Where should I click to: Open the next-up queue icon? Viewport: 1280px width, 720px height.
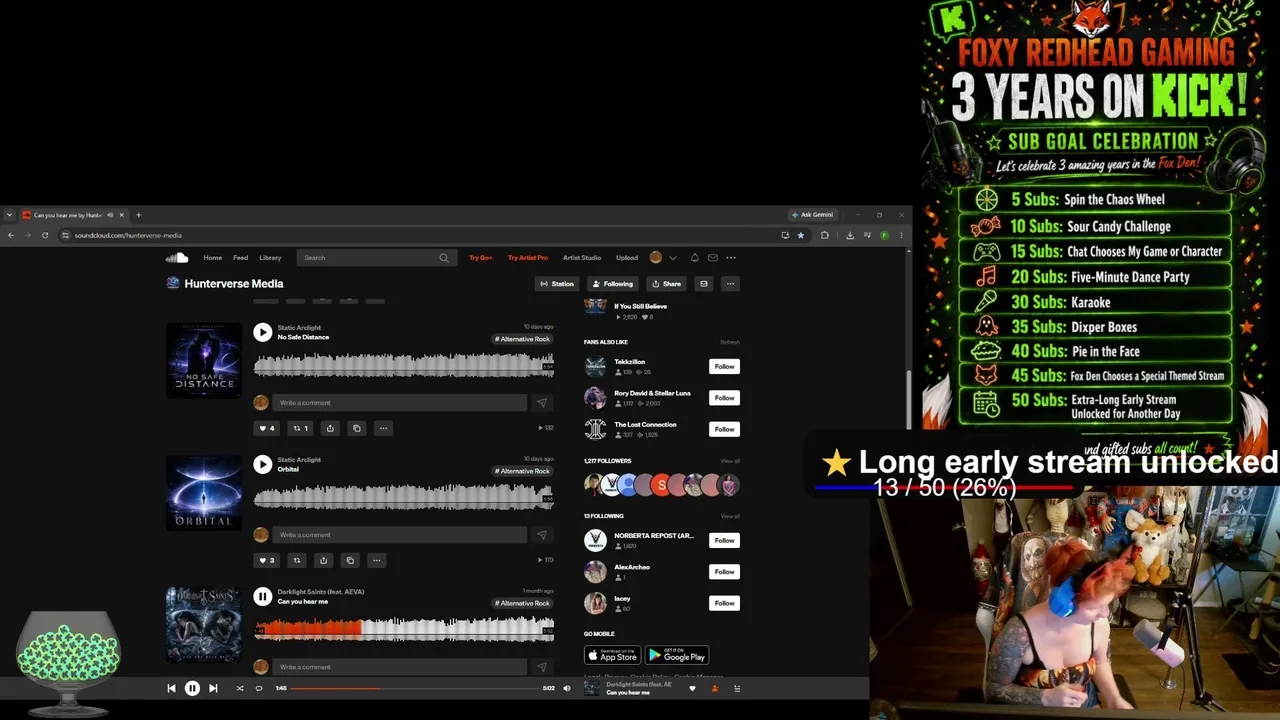point(737,688)
